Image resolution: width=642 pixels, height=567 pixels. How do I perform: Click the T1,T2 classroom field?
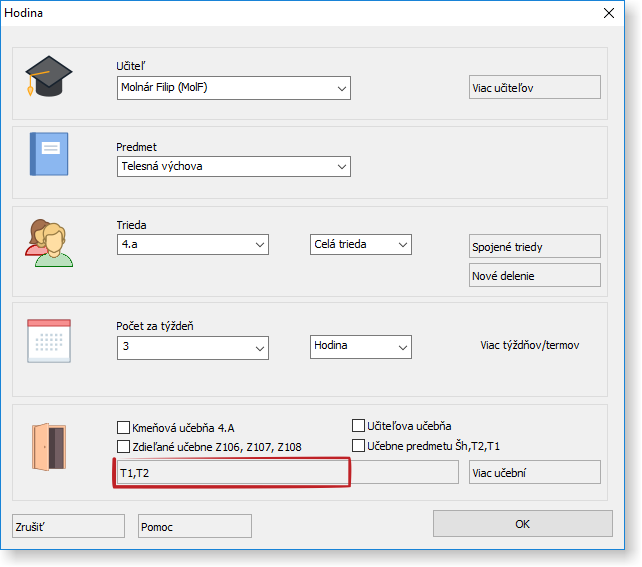coord(233,473)
